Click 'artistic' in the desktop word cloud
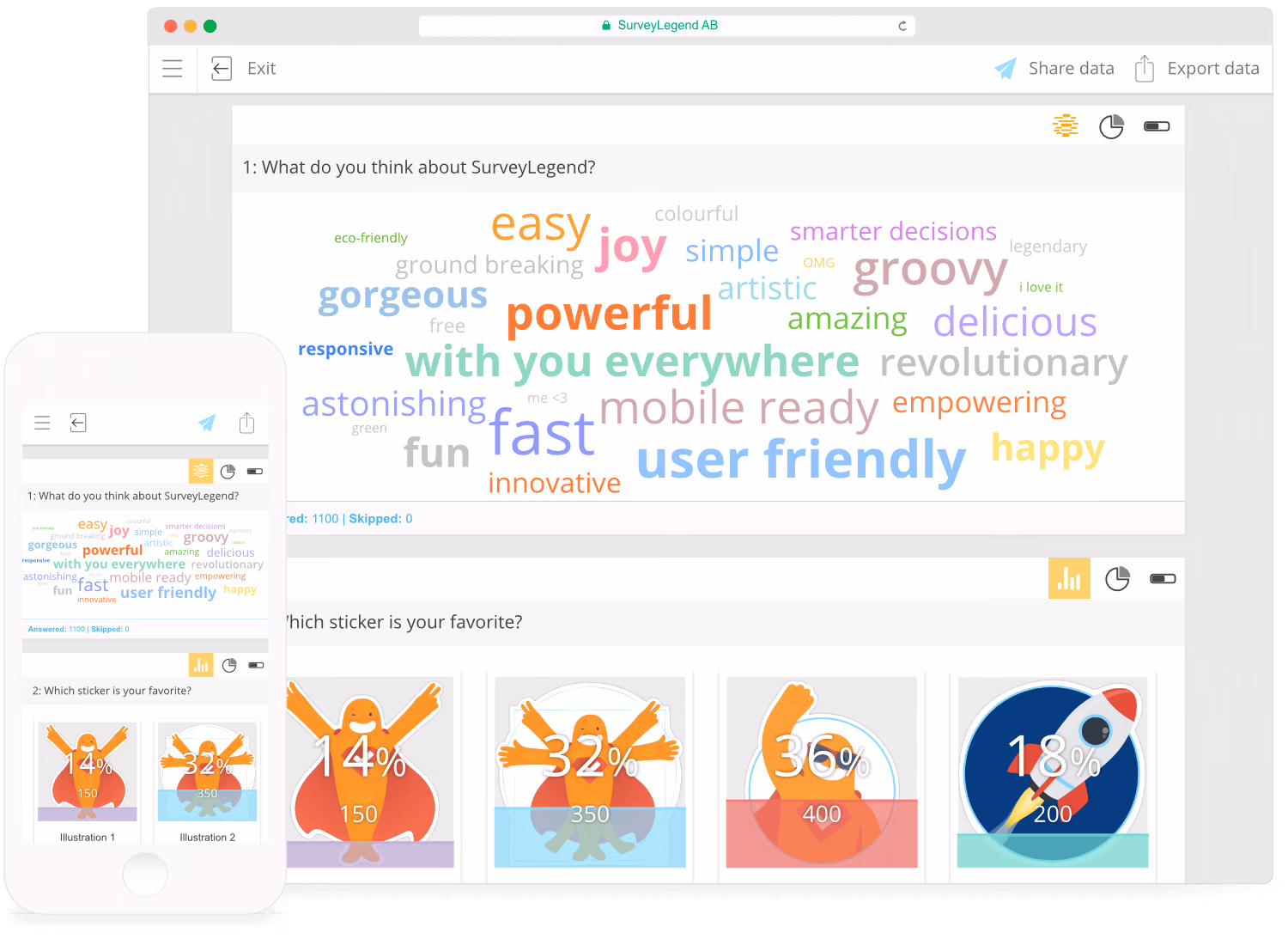The image size is (1288, 939). point(768,289)
